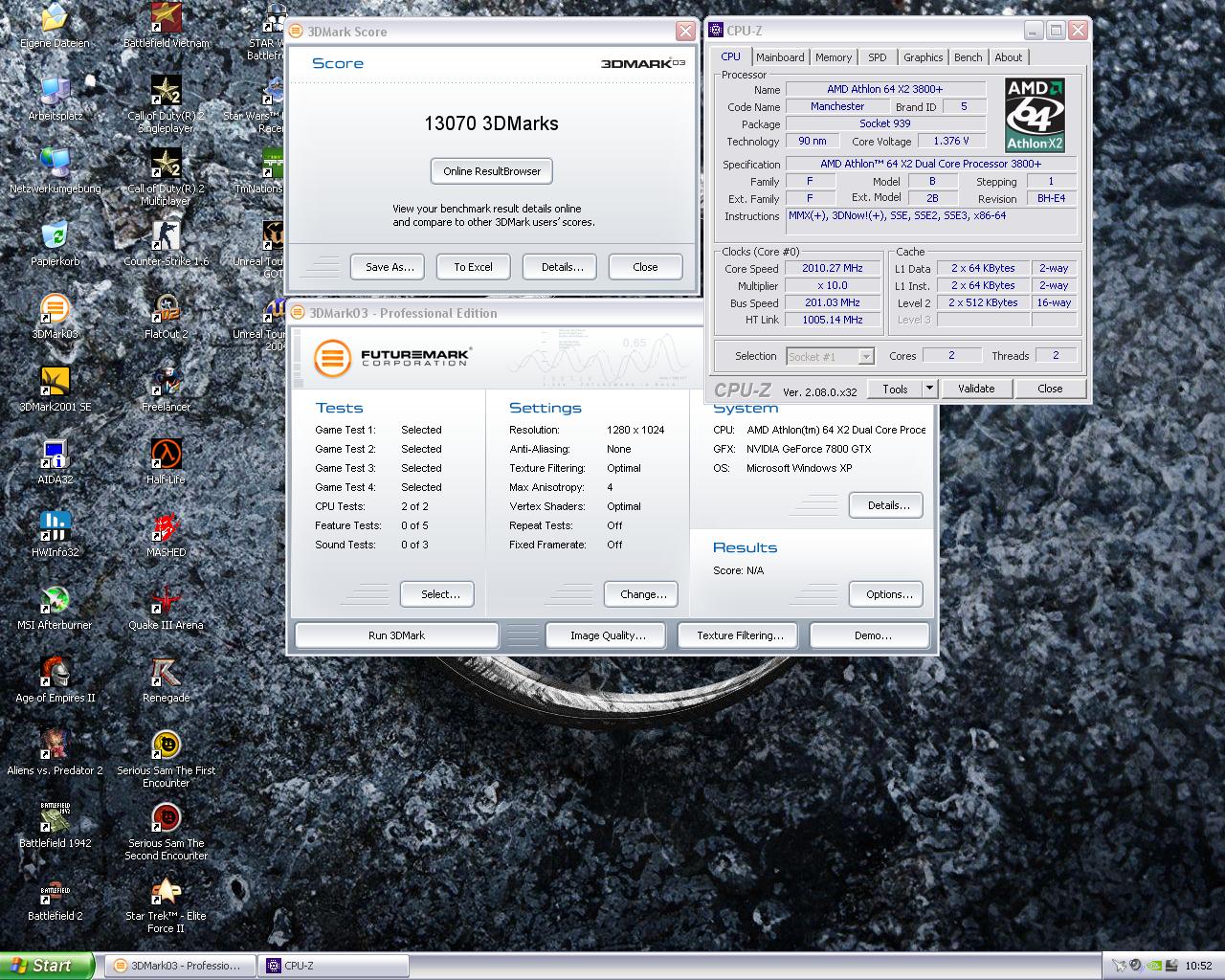Launch Counter-Strike 1.6 shortcut
This screenshot has width=1225, height=980.
[166, 243]
